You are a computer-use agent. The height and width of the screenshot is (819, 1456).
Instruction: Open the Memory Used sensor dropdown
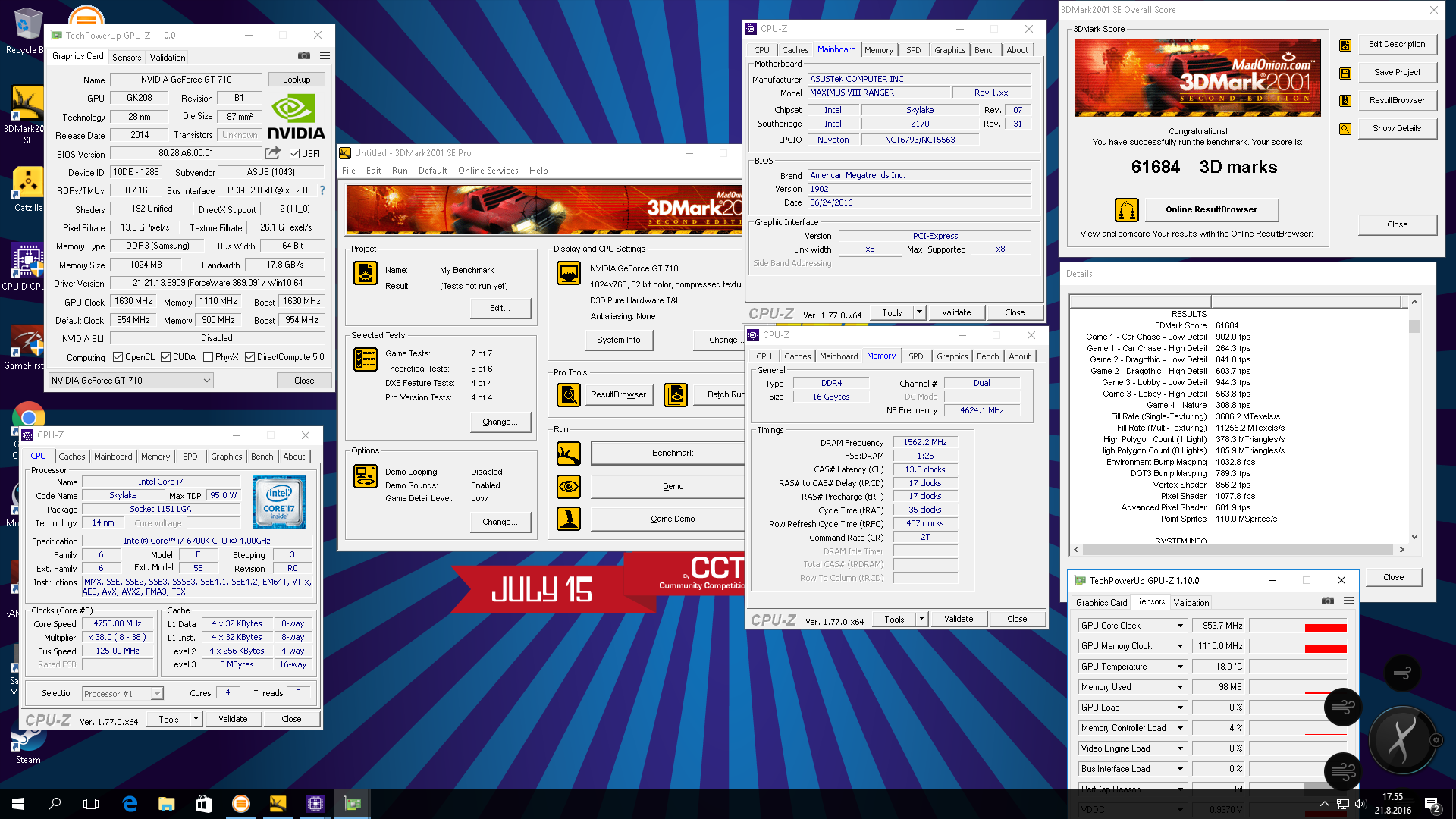point(1180,687)
